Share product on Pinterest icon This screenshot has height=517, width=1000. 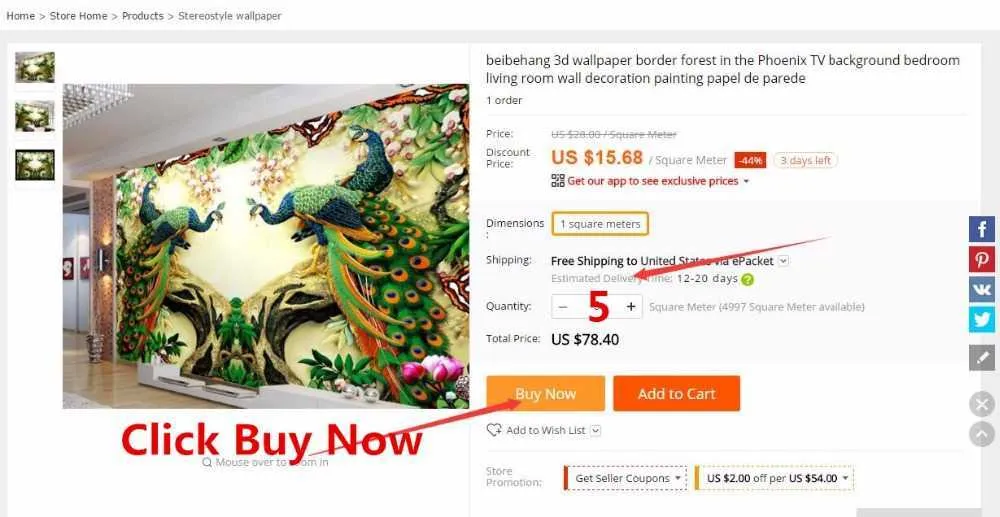point(982,259)
